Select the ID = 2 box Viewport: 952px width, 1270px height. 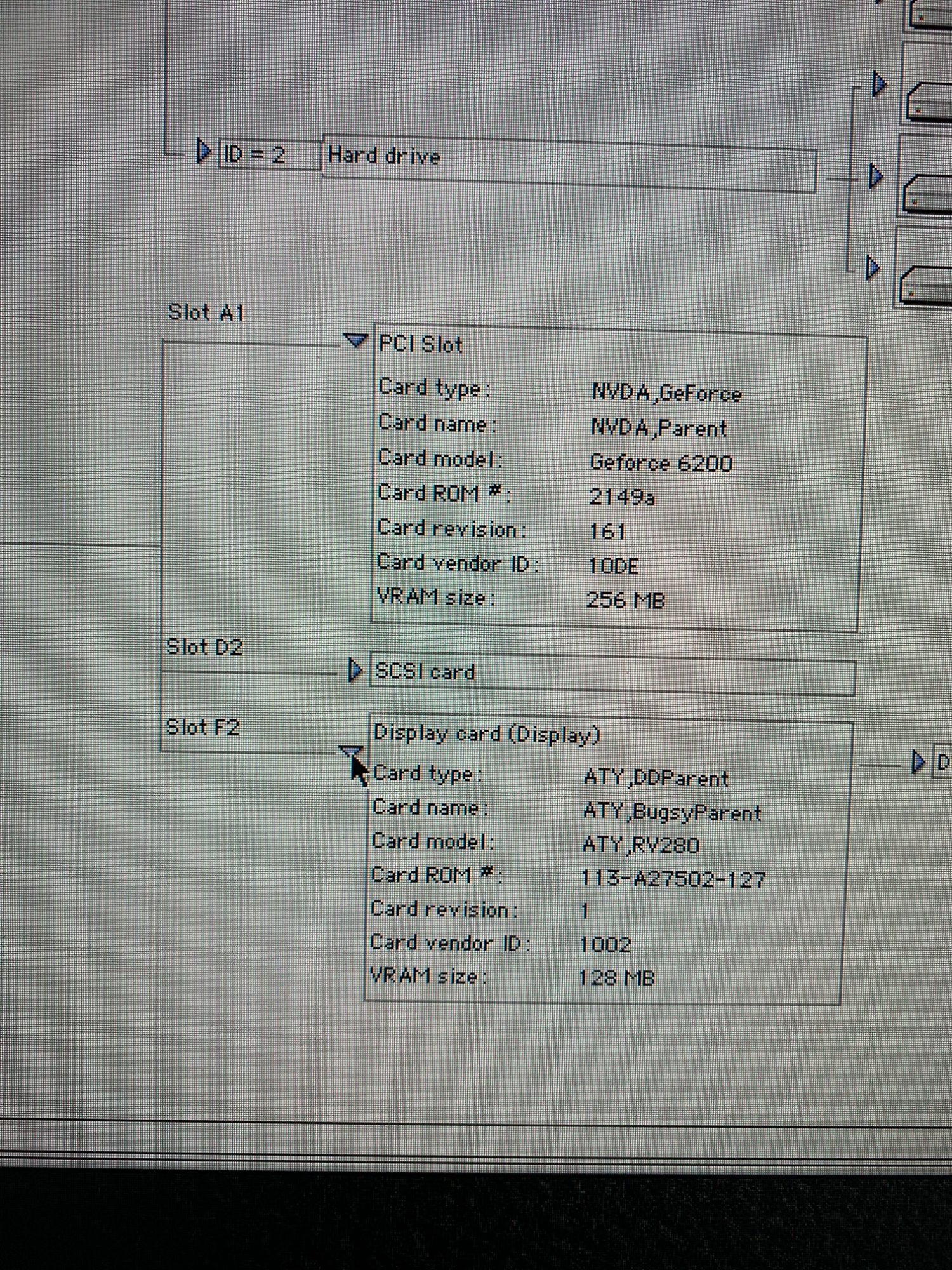pyautogui.click(x=270, y=155)
